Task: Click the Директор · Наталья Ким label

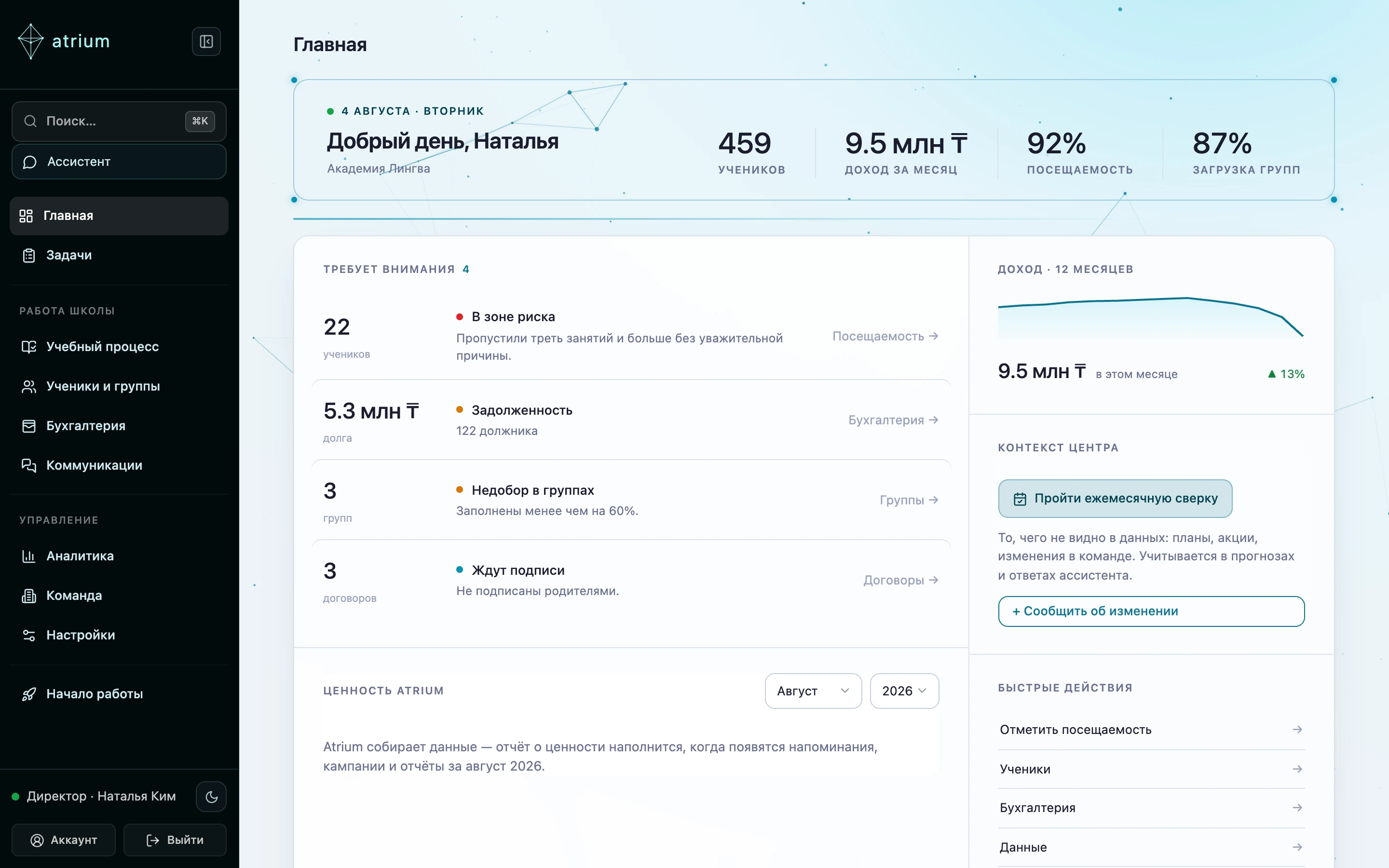Action: coord(101,797)
